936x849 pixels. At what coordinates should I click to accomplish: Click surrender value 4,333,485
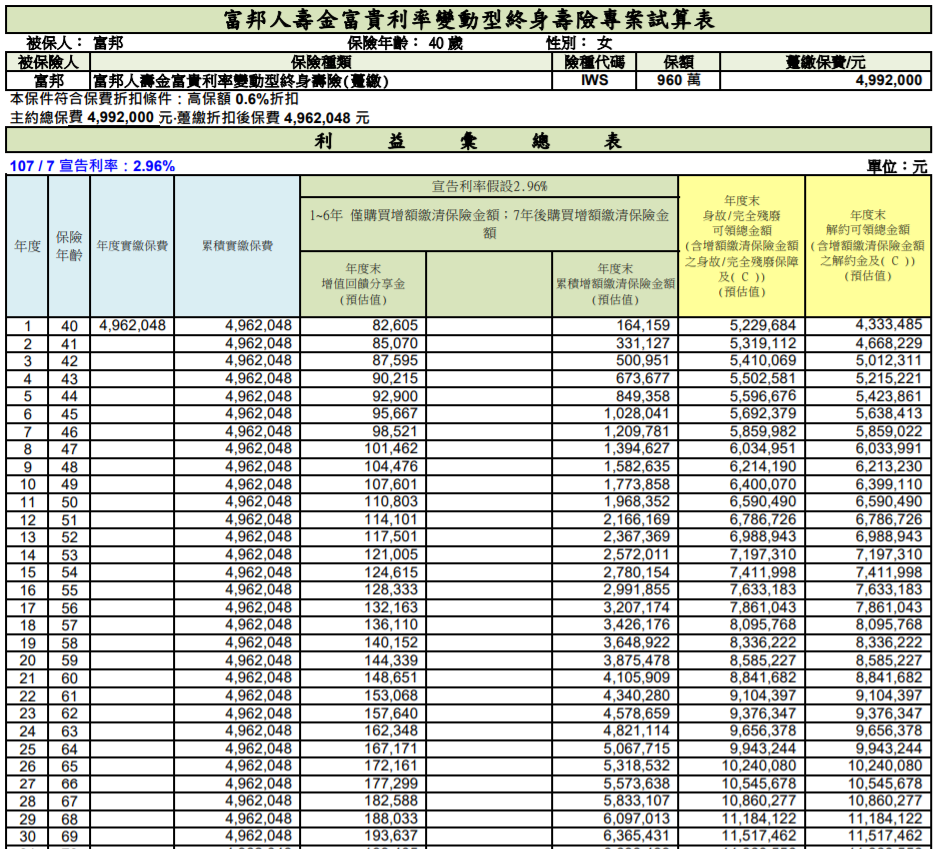888,325
